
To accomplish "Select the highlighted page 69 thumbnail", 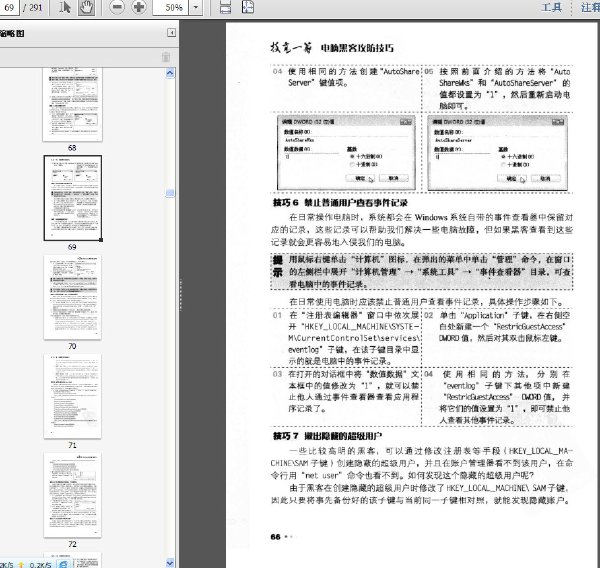I will click(73, 198).
